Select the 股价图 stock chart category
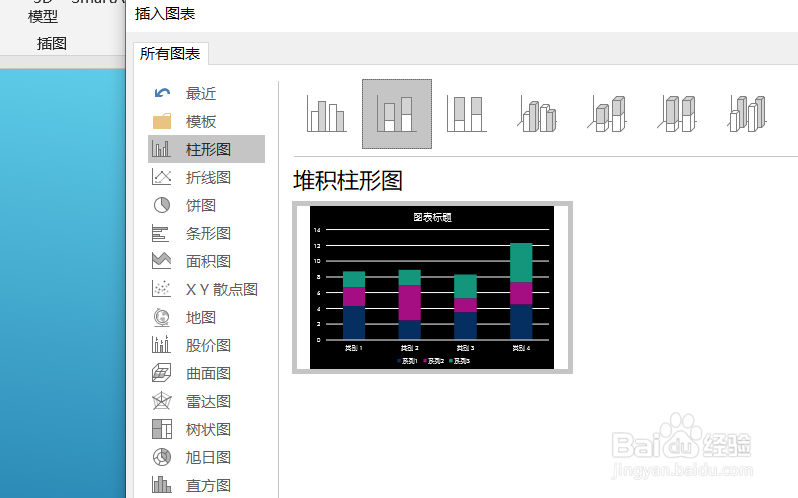This screenshot has height=498, width=798. click(207, 345)
